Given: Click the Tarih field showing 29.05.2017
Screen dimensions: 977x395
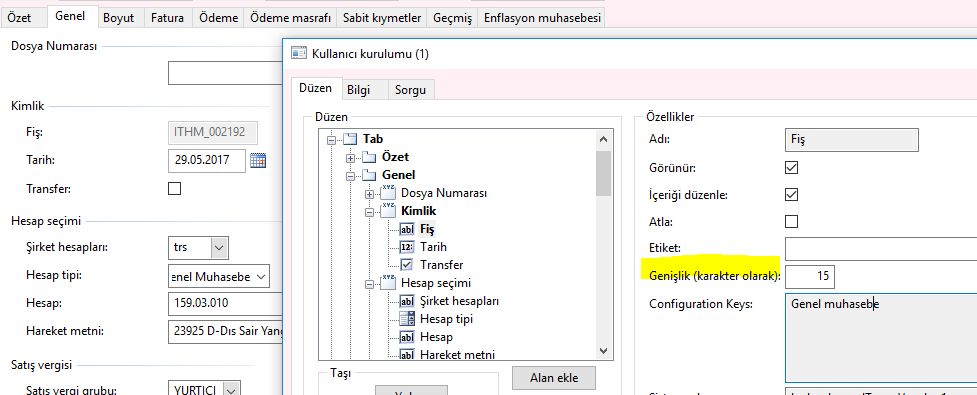Looking at the screenshot, I should [x=207, y=160].
